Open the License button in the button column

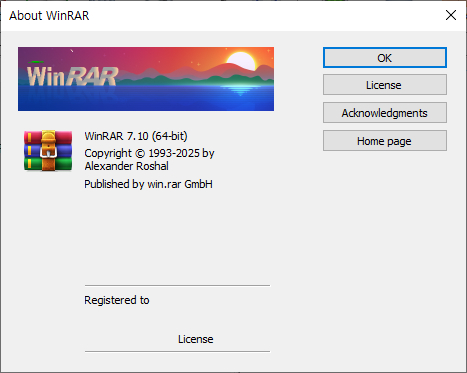pos(385,85)
